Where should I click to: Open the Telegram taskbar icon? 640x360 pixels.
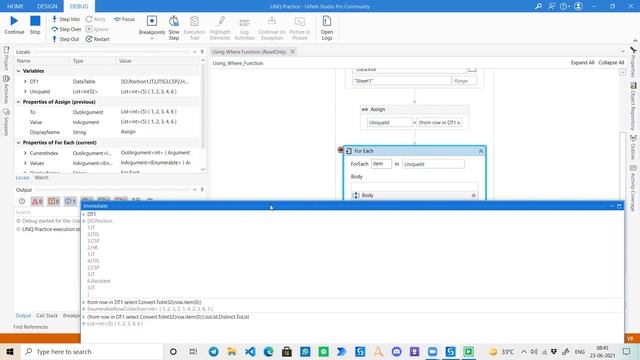[x=213, y=351]
